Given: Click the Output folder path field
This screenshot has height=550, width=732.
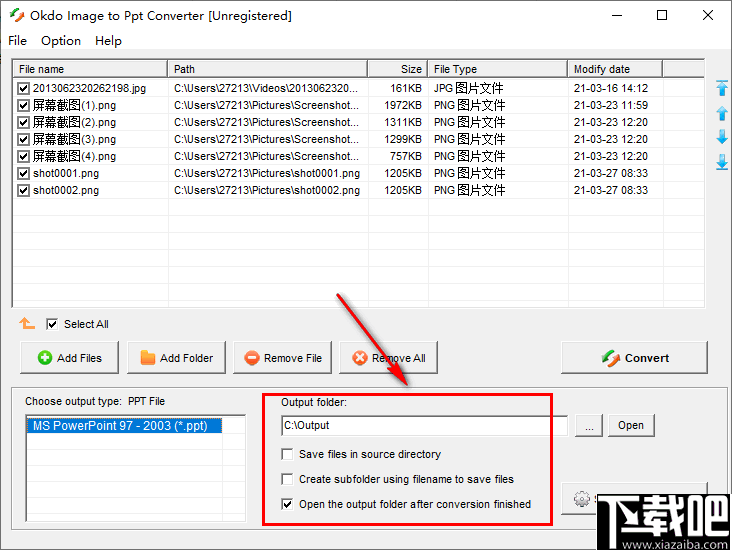Looking at the screenshot, I should click(x=424, y=425).
